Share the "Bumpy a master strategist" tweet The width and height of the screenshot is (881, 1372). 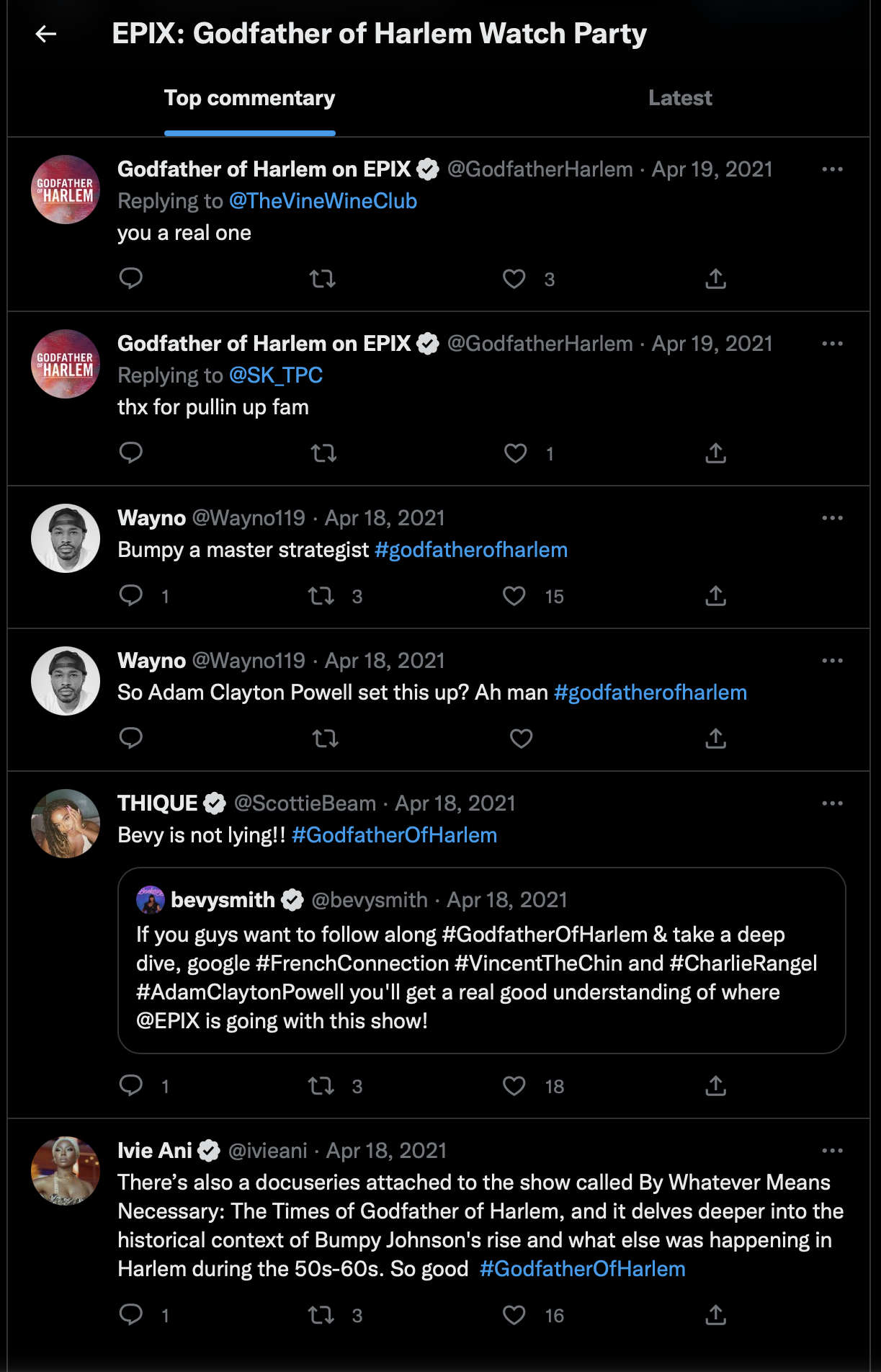tap(715, 596)
